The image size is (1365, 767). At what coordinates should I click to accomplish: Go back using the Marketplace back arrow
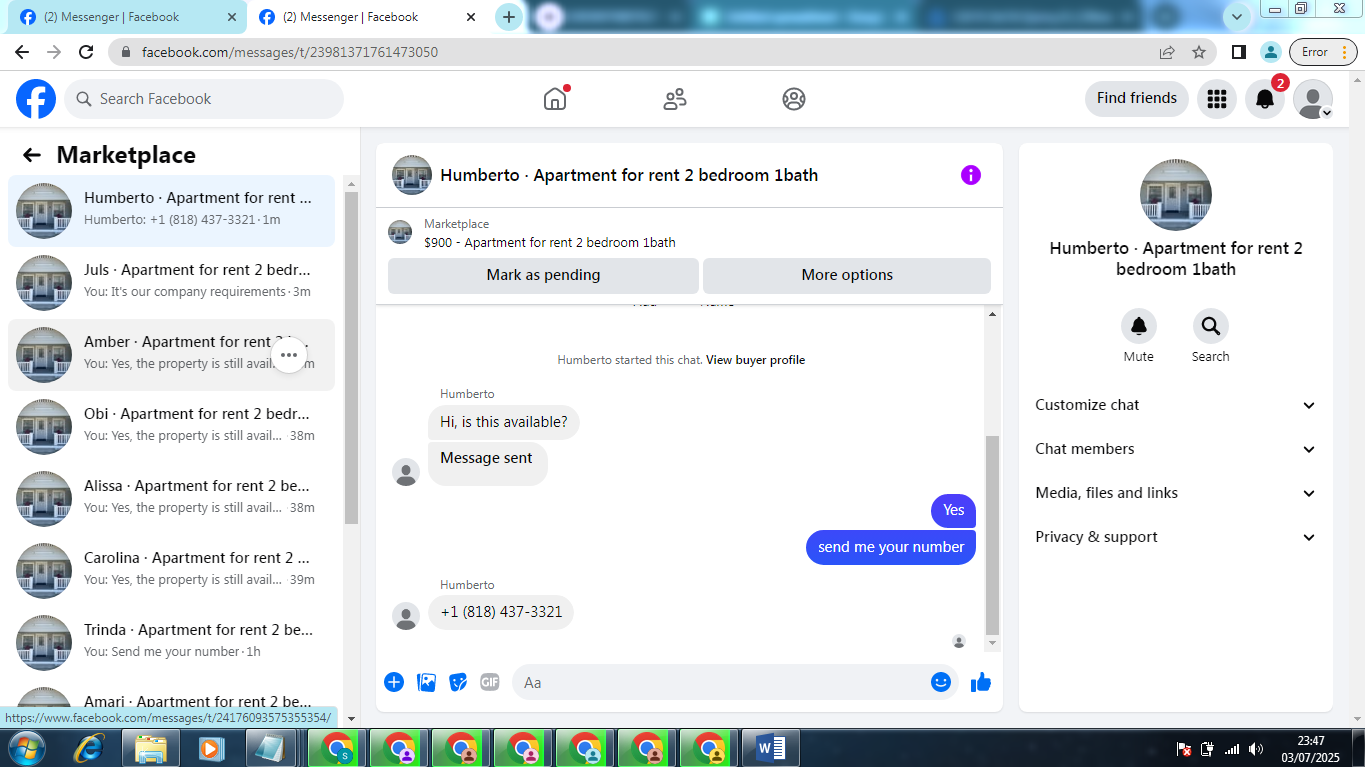tap(32, 155)
